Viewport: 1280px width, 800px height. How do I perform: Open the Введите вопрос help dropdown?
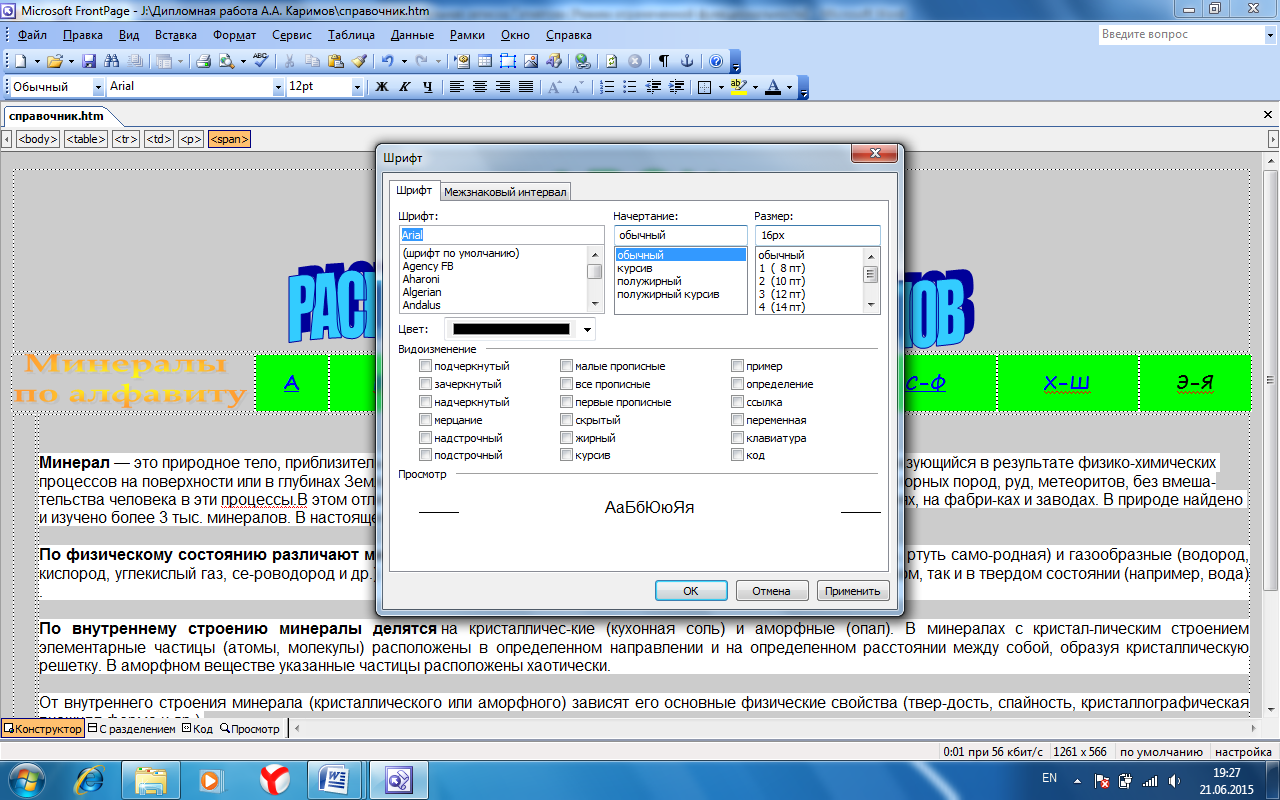pyautogui.click(x=1269, y=35)
